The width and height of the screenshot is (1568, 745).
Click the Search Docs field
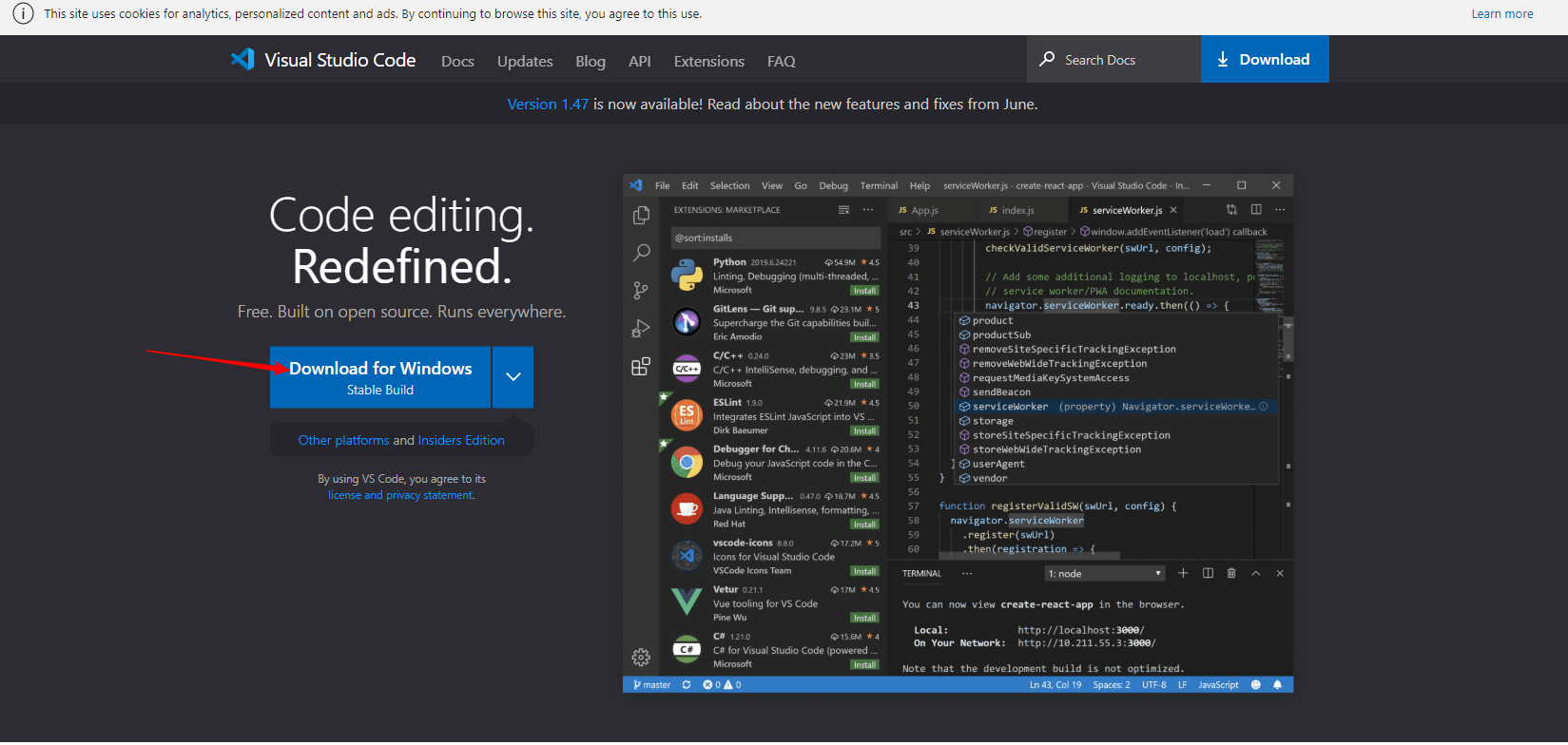tap(1113, 60)
